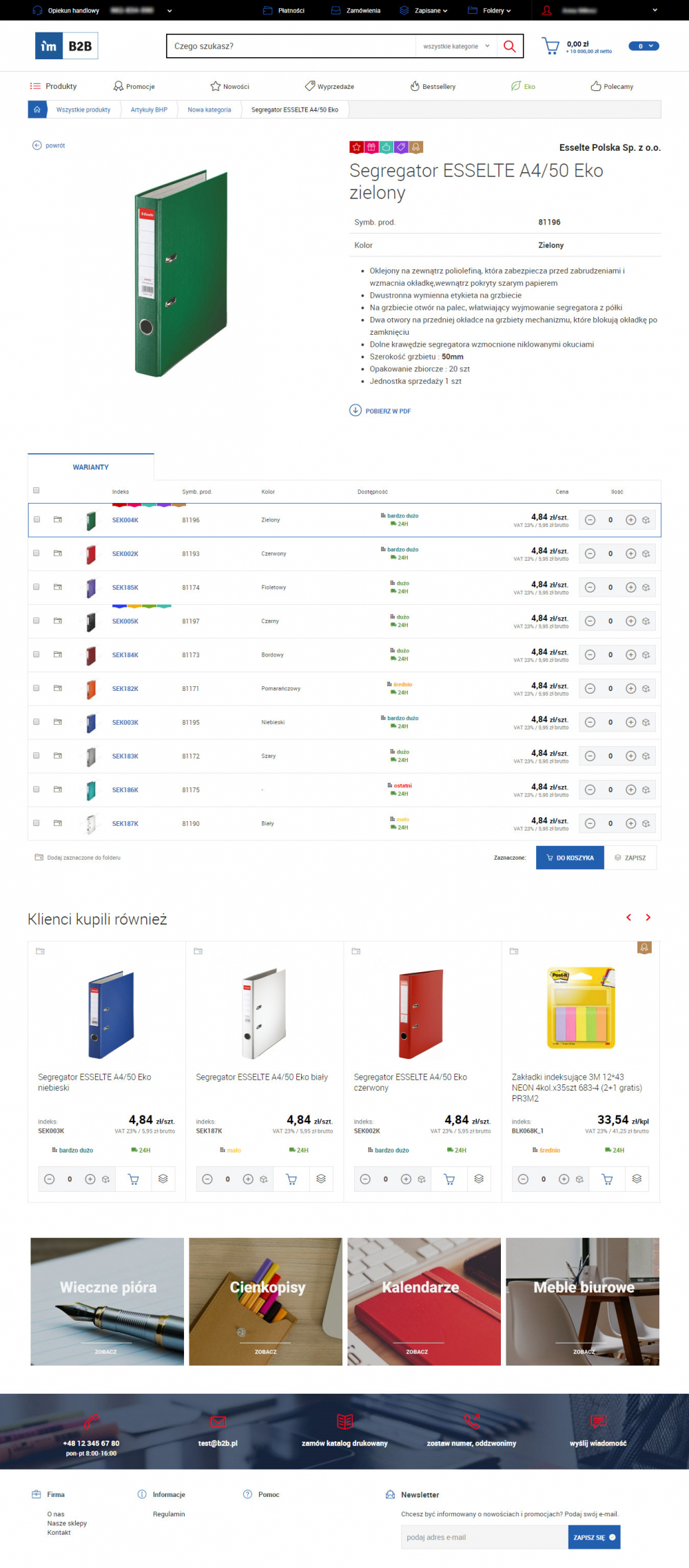Click the Artykuły BHP breadcrumb link
This screenshot has height=1568, width=689.
149,110
